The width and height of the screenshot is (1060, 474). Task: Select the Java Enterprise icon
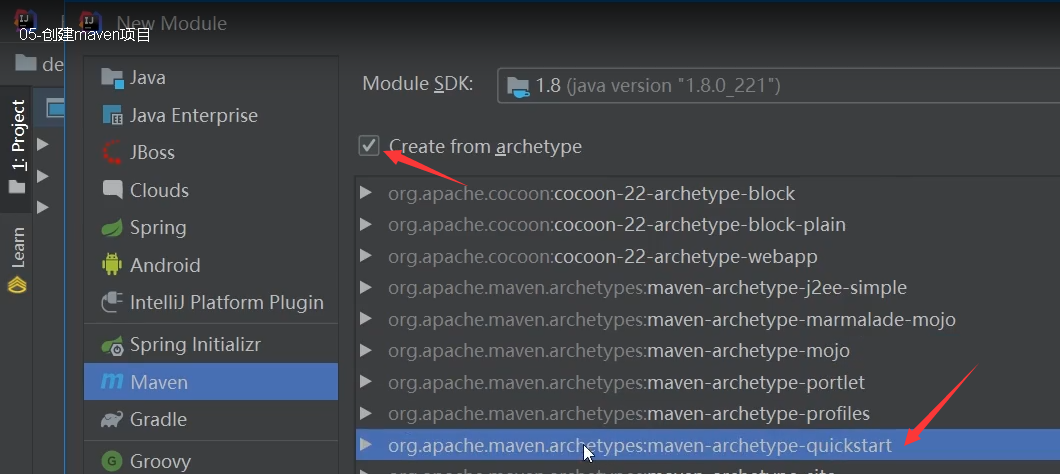112,116
